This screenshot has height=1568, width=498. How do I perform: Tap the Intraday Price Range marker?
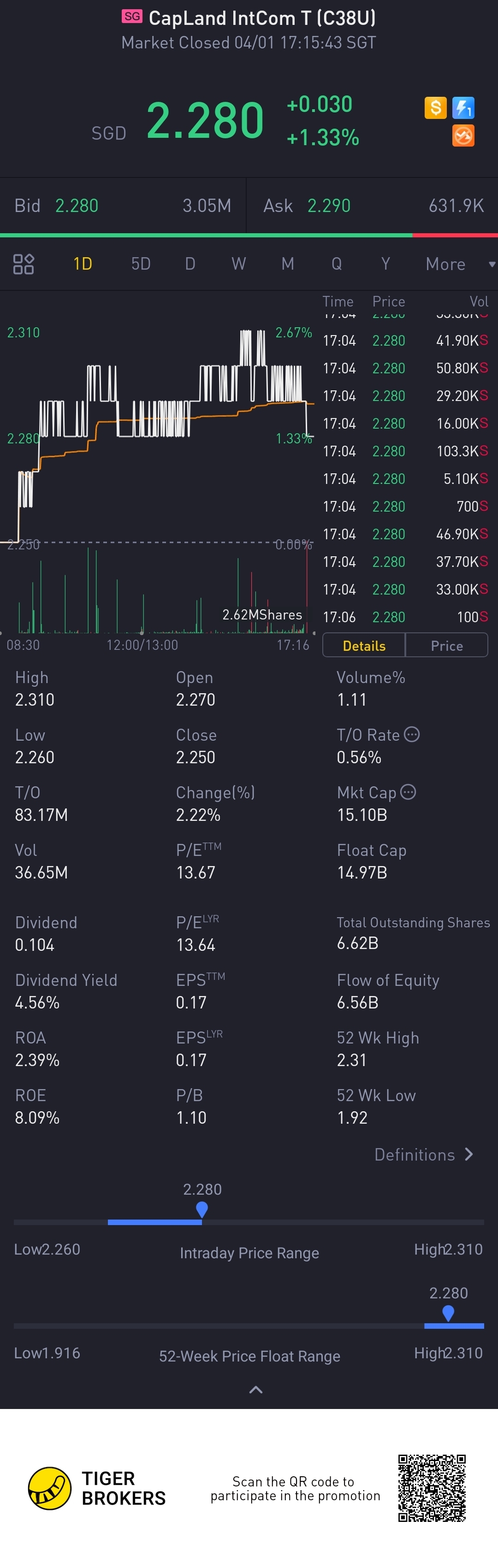coord(202,1210)
